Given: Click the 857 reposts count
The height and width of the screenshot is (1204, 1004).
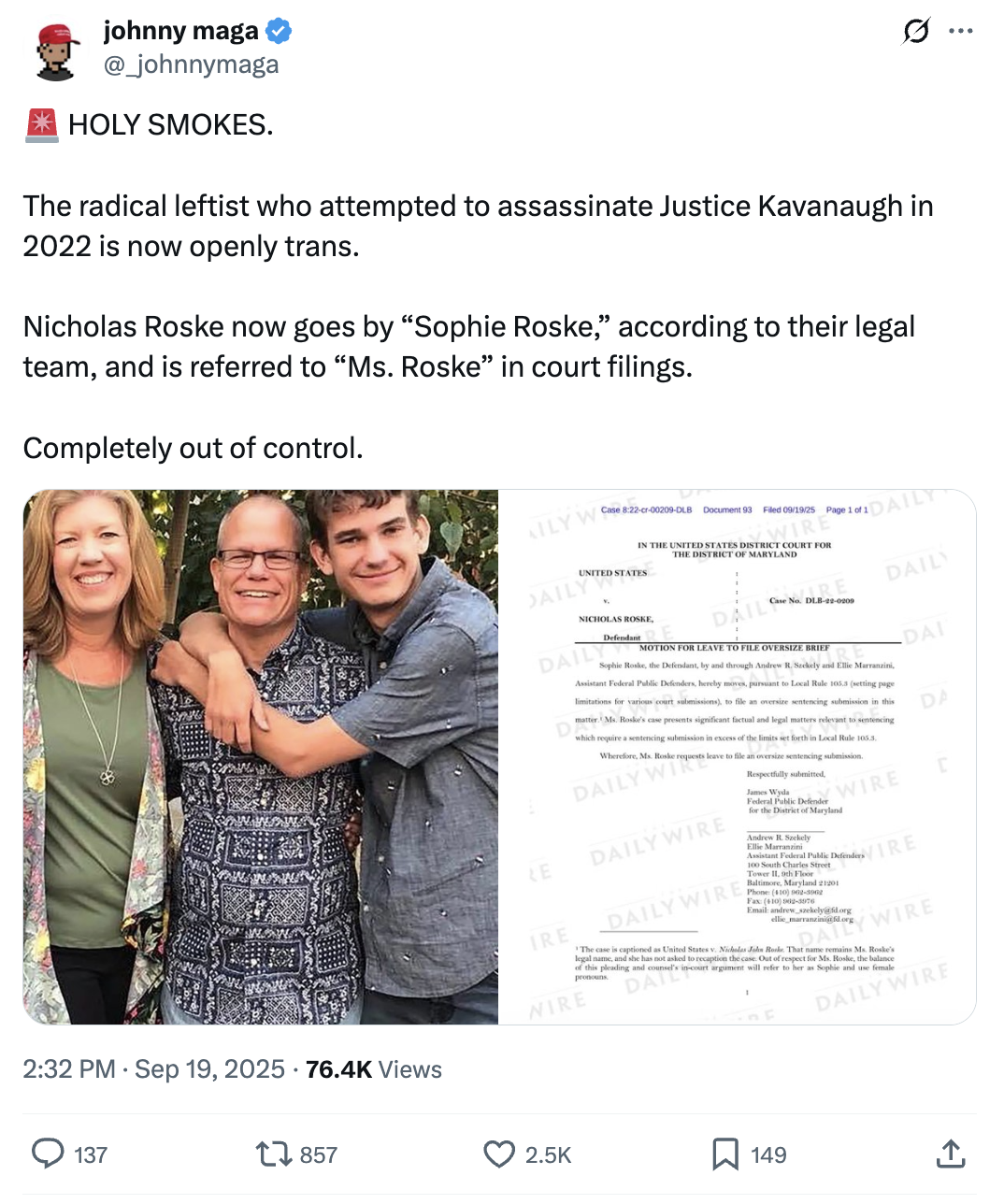Looking at the screenshot, I should (x=318, y=1155).
